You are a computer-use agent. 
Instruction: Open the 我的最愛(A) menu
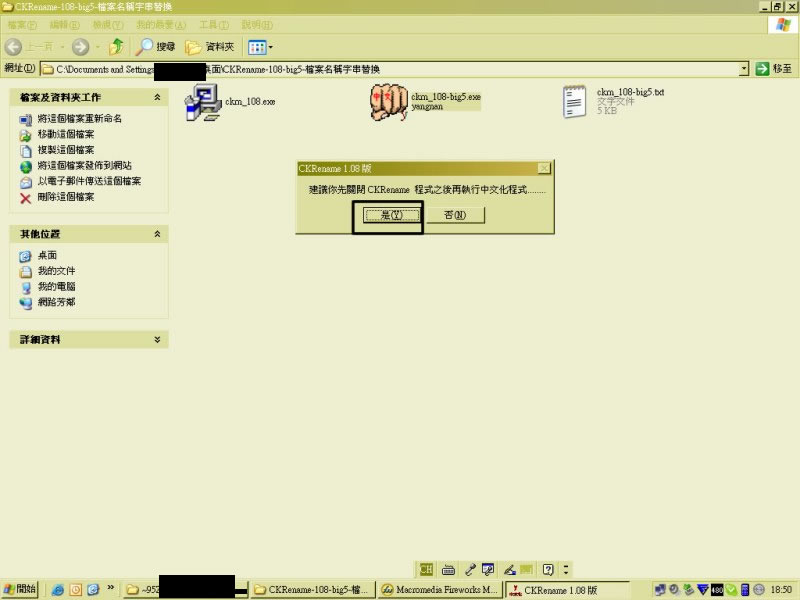click(161, 25)
